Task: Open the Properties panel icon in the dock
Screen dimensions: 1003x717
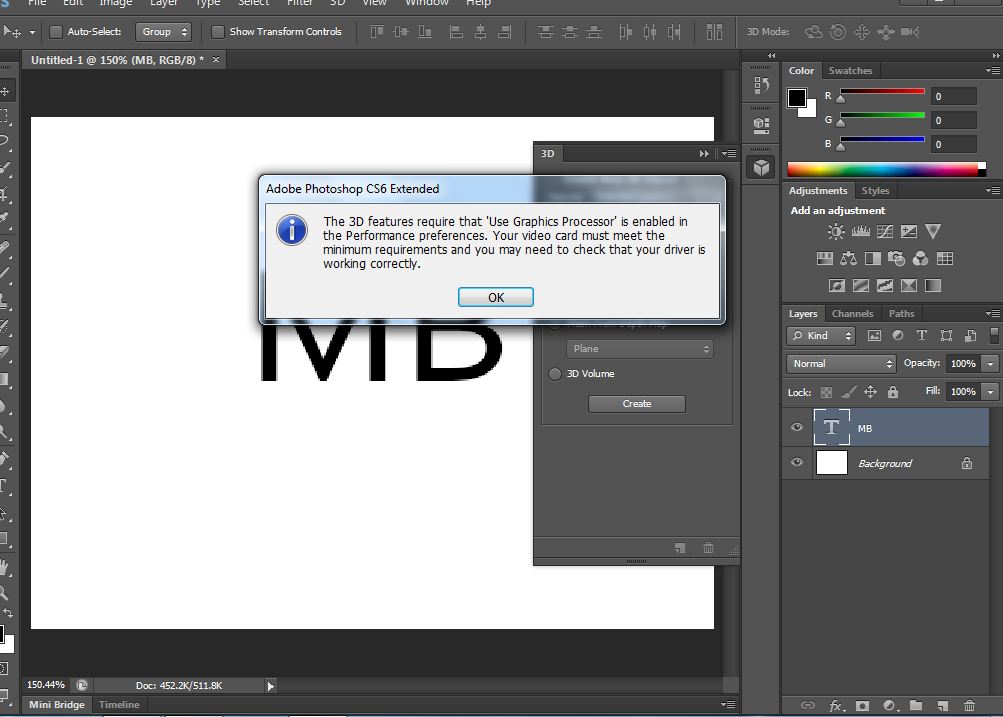Action: click(x=761, y=125)
